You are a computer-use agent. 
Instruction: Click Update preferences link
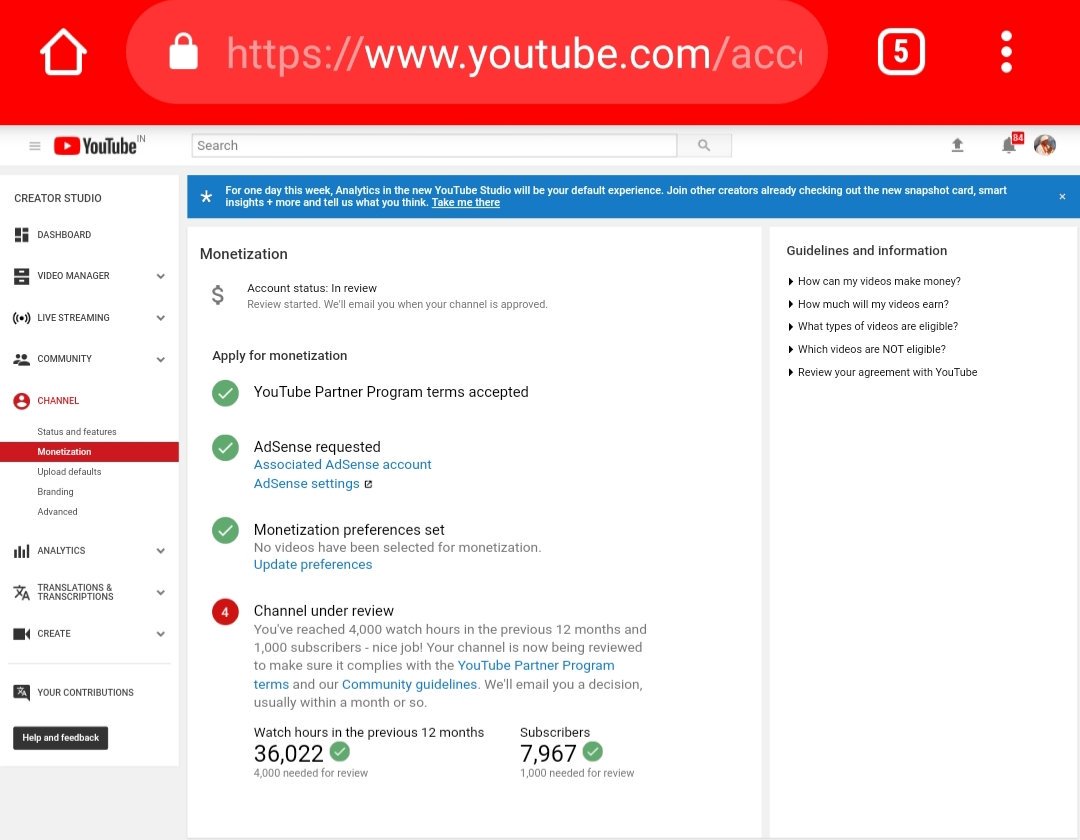[x=313, y=565]
